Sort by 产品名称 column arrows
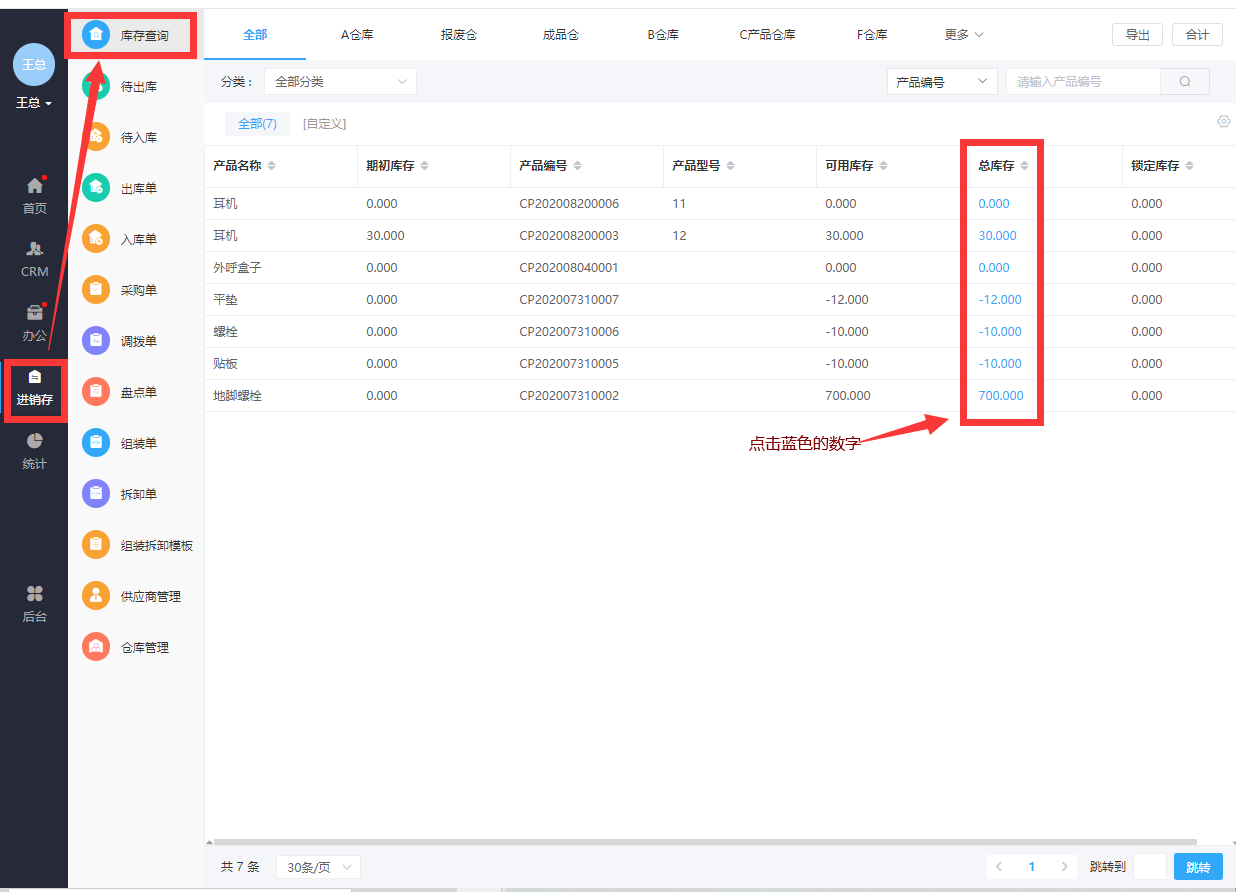Image resolution: width=1236 pixels, height=892 pixels. pos(272,166)
